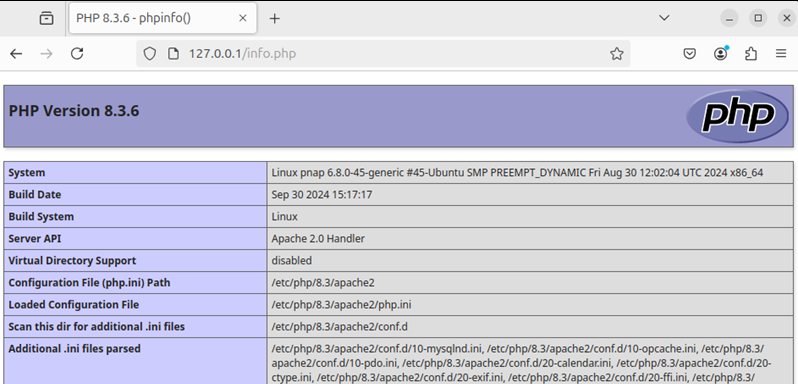The width and height of the screenshot is (798, 384).
Task: Bookmark this page with the star
Action: [x=616, y=53]
